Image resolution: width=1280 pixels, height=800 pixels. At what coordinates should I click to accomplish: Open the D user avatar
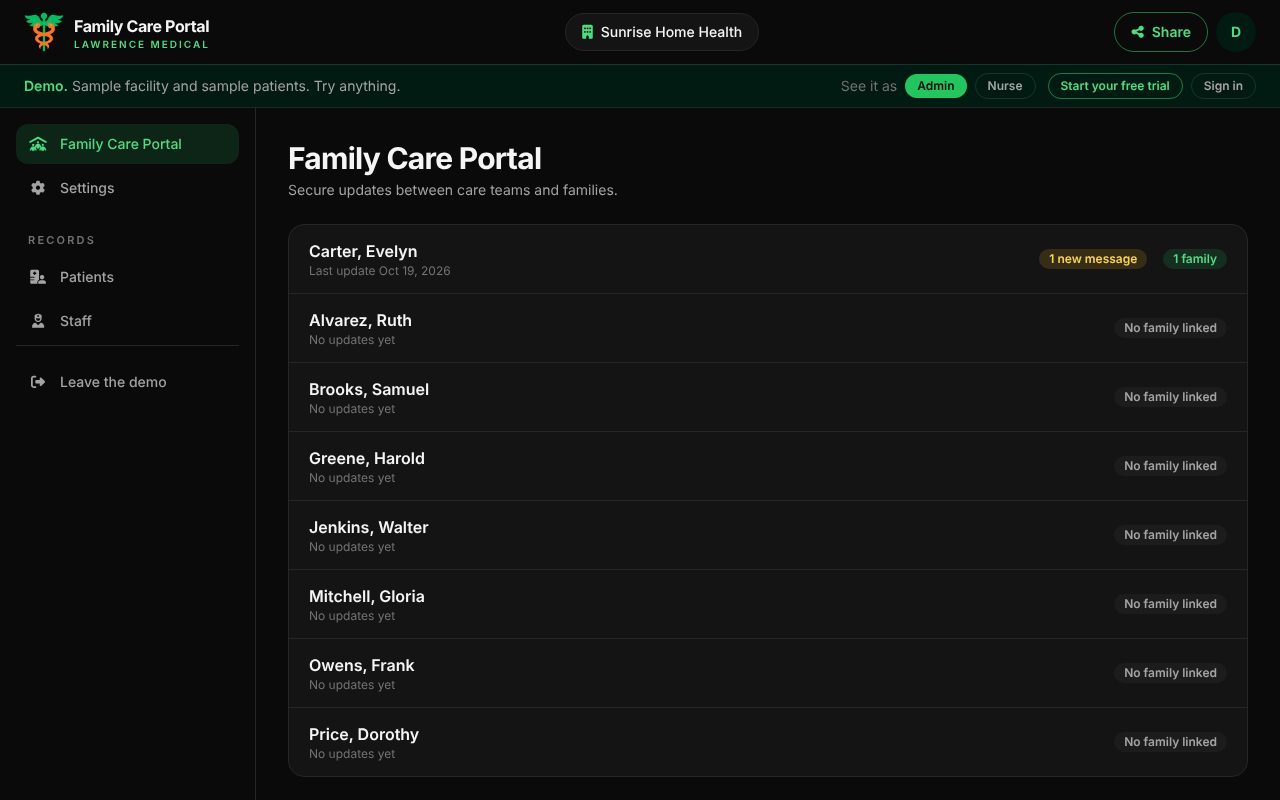pyautogui.click(x=1236, y=32)
